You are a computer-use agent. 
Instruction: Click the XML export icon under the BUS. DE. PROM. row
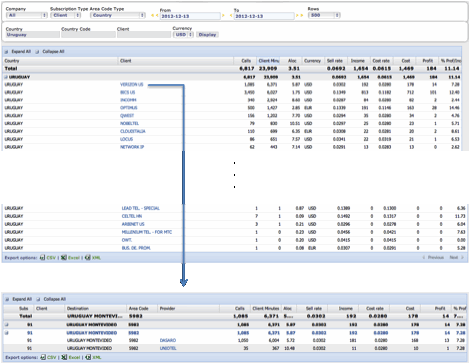pyautogui.click(x=88, y=258)
